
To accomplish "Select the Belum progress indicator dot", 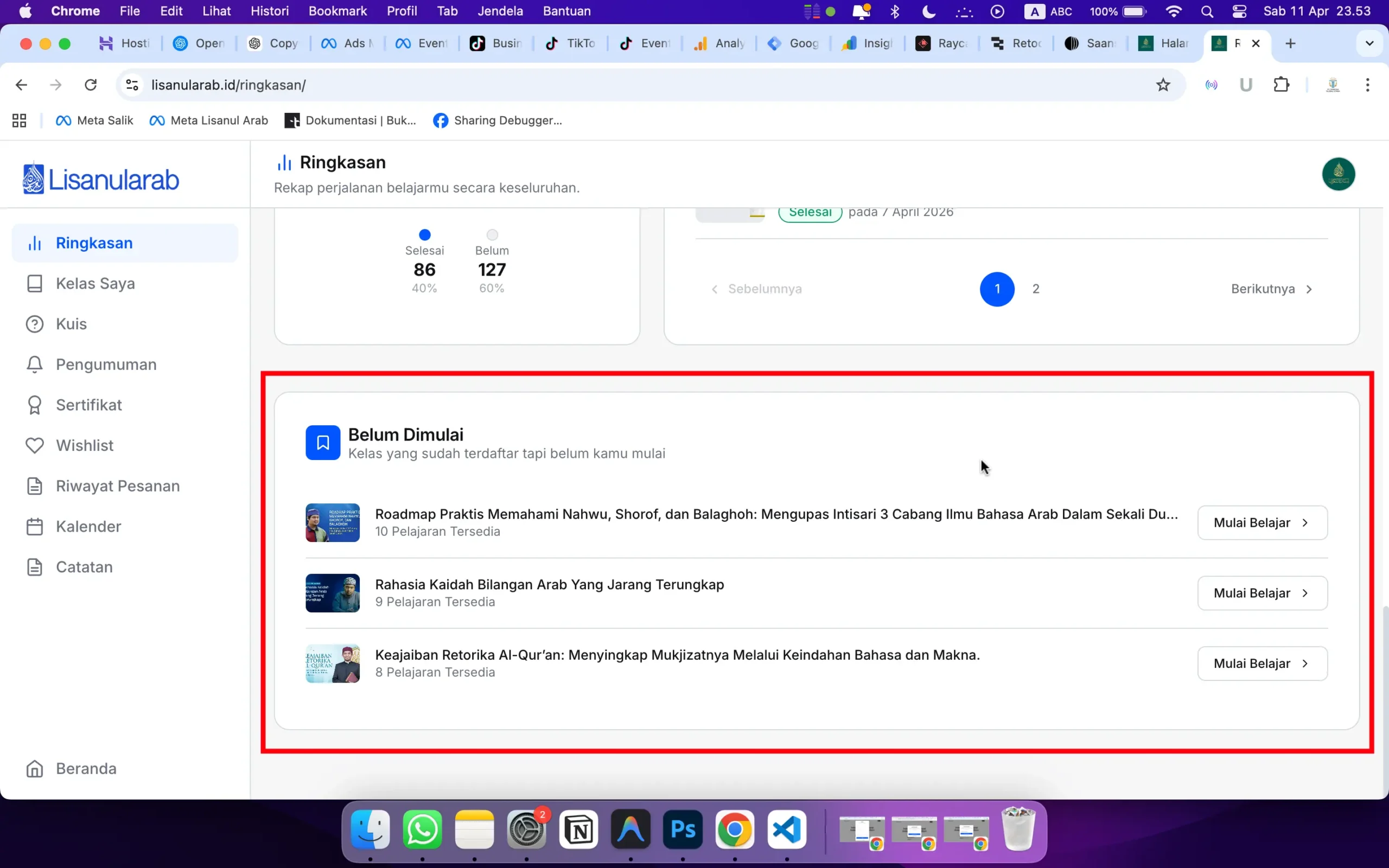I will (492, 234).
